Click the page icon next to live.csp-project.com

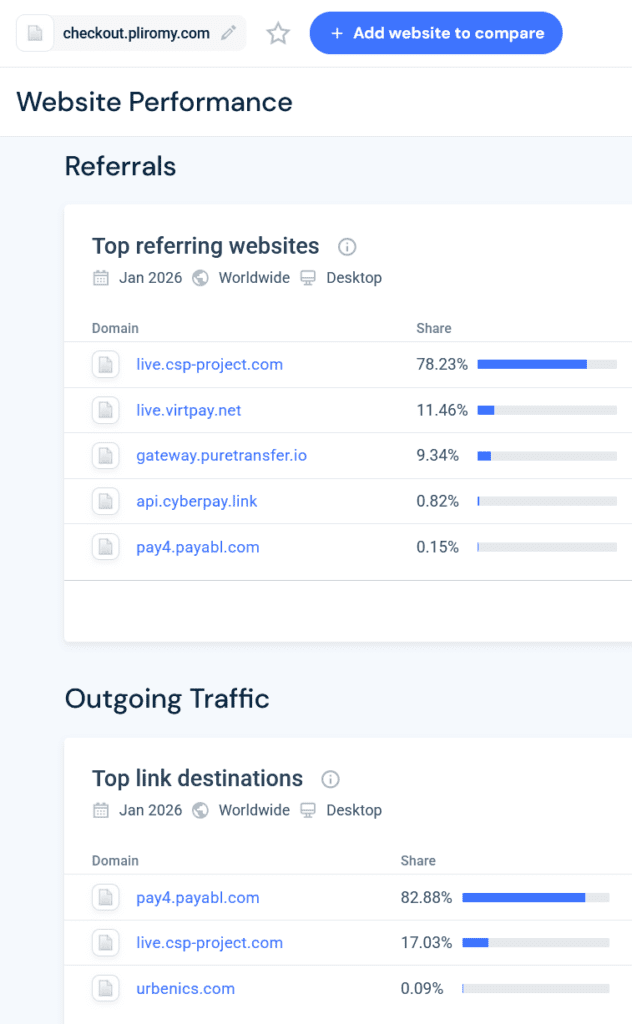(105, 364)
